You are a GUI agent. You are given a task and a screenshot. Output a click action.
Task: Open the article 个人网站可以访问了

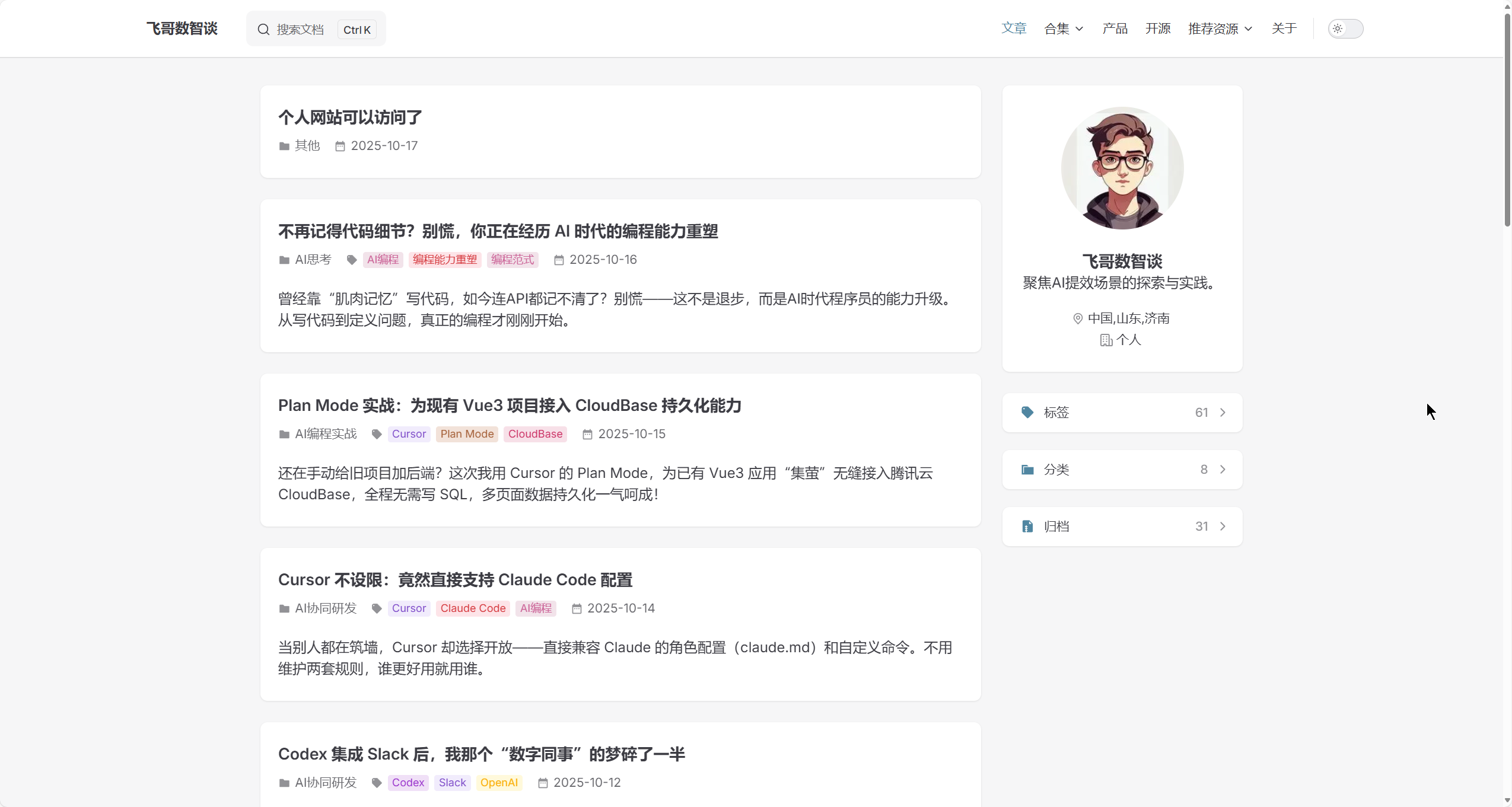click(x=349, y=117)
